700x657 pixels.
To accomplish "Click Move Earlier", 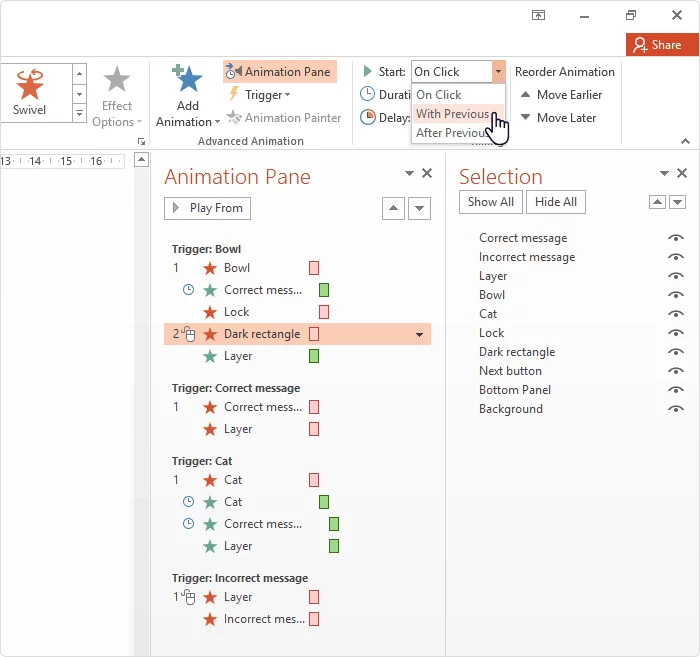I will pos(562,95).
